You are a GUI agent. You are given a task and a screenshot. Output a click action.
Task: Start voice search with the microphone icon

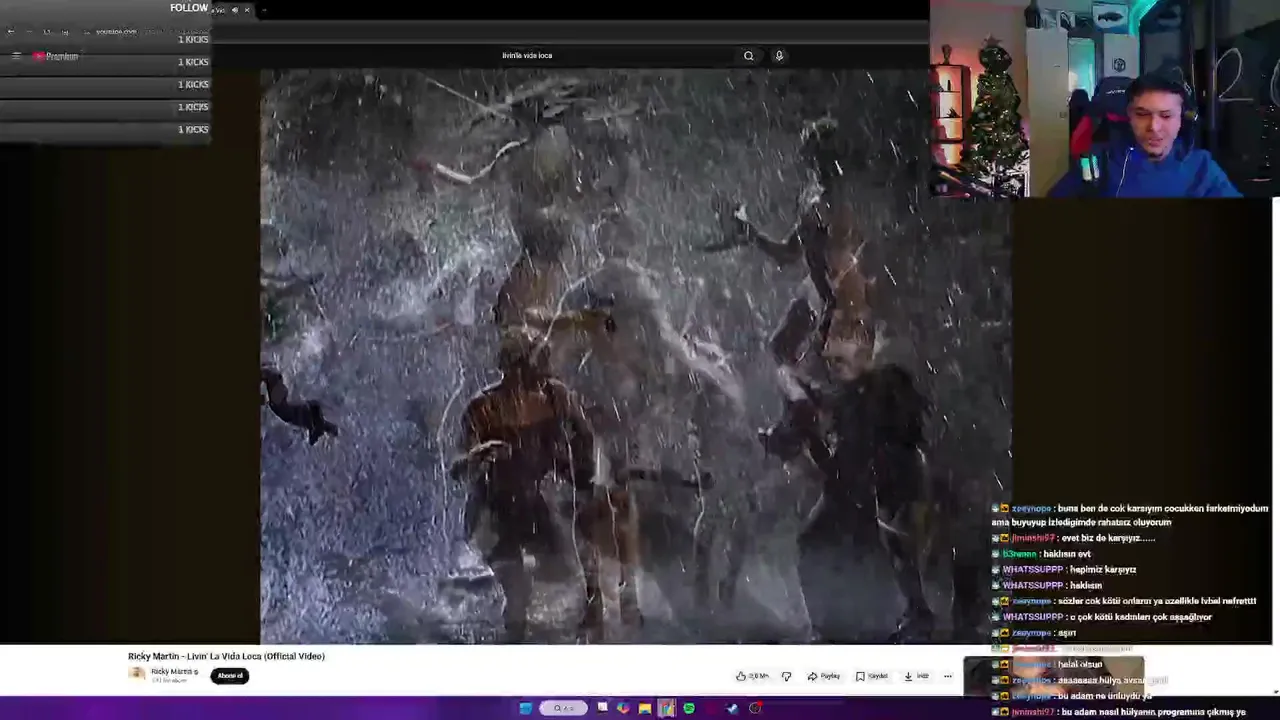pos(779,56)
